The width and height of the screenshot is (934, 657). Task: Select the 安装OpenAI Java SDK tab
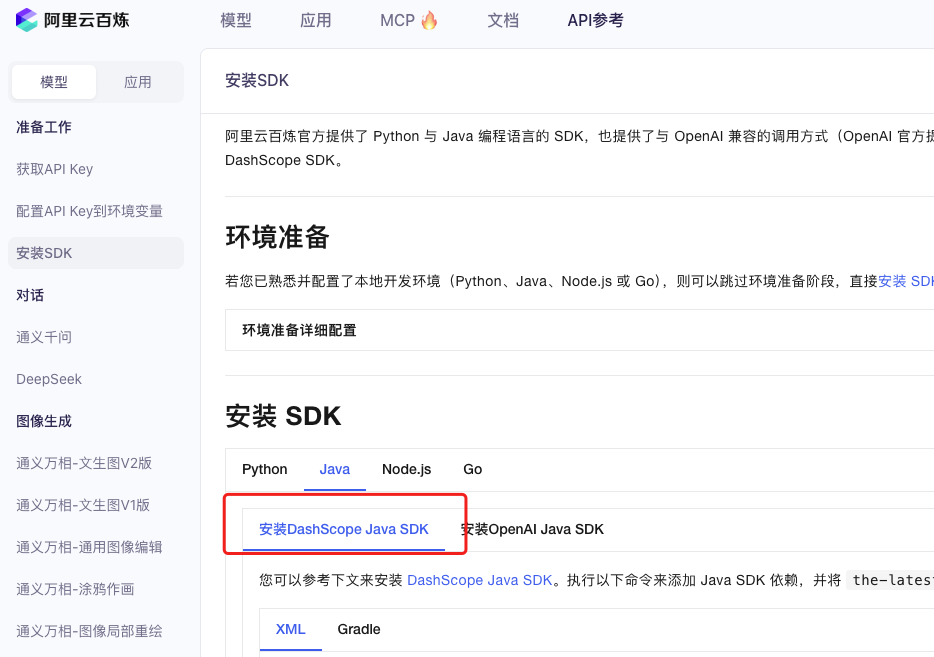pyautogui.click(x=533, y=529)
